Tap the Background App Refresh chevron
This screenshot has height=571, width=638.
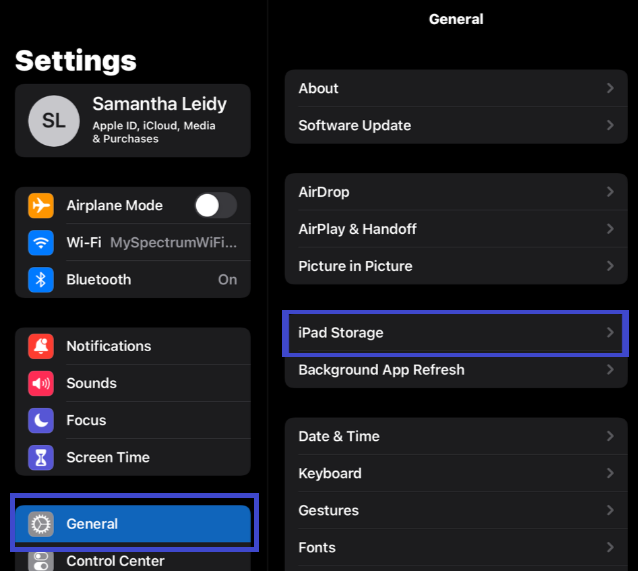click(x=610, y=370)
